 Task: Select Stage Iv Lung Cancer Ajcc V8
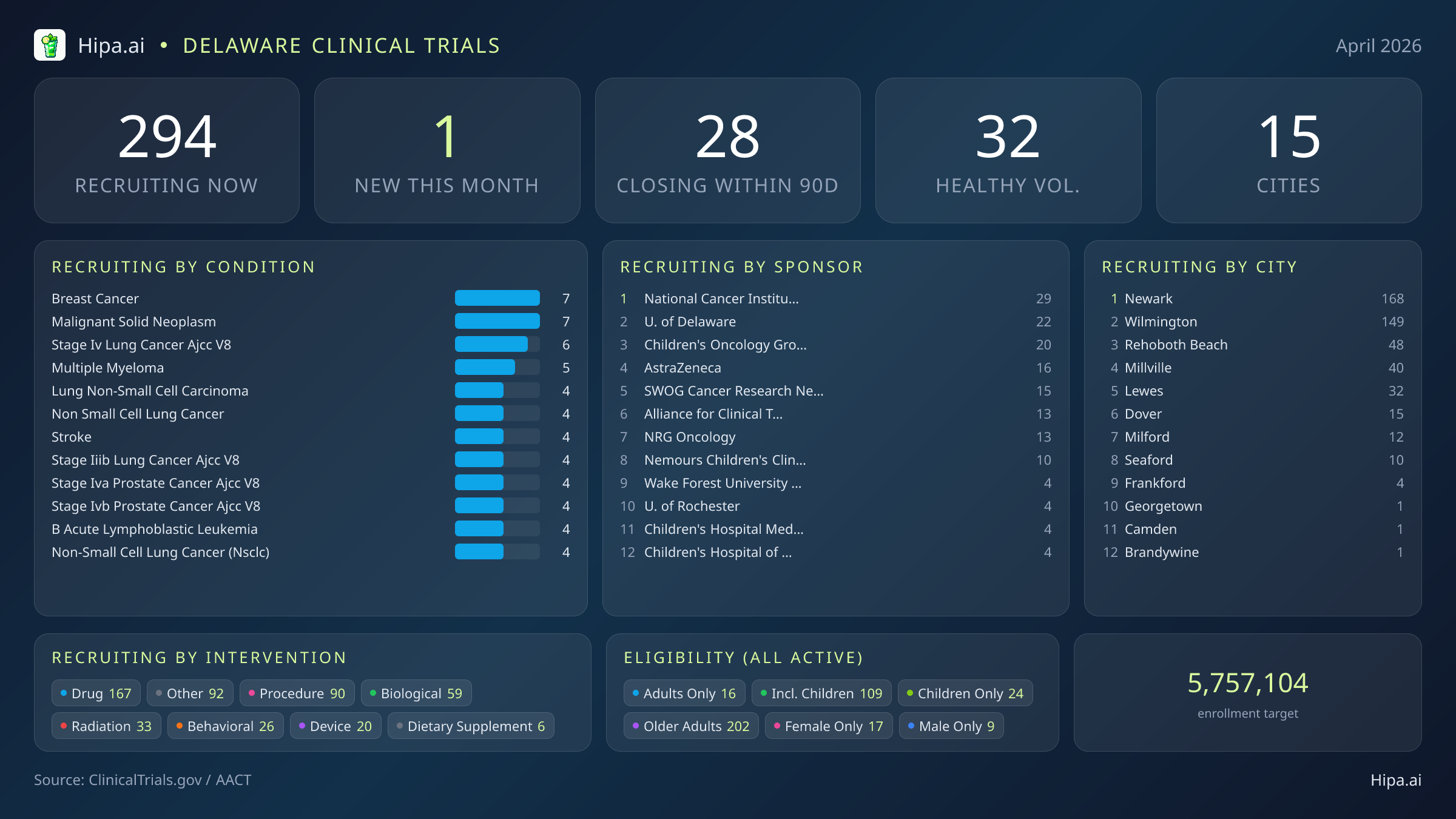coord(311,345)
